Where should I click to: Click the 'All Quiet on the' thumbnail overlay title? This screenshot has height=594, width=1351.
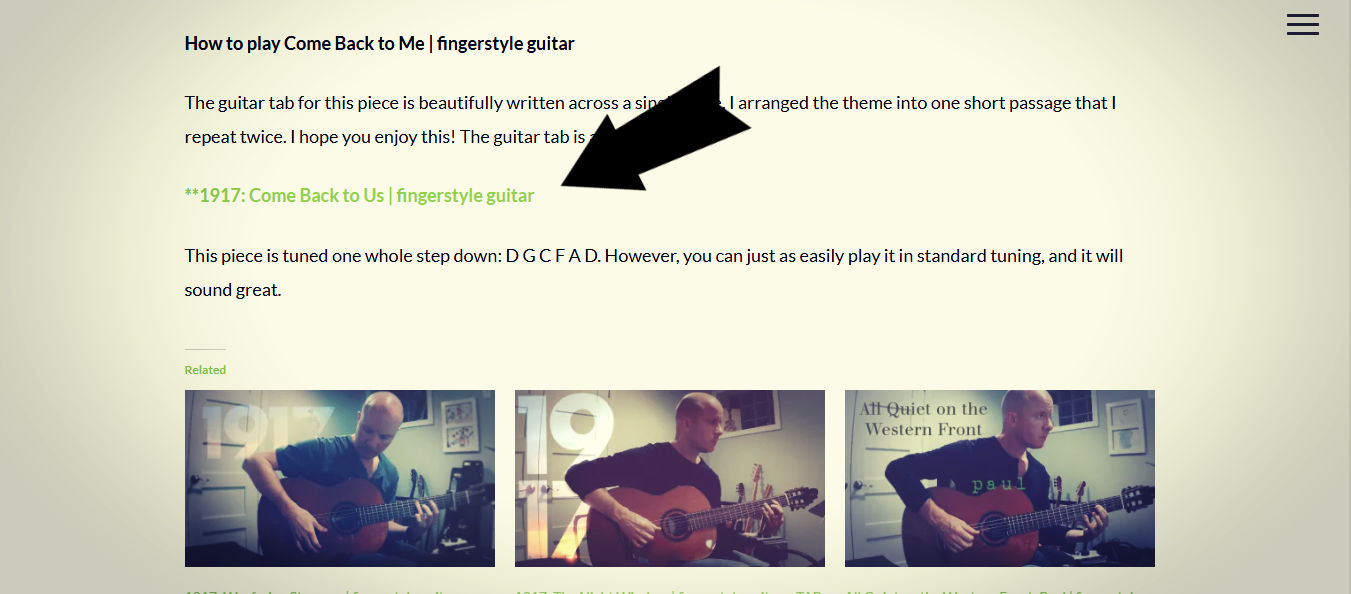pos(923,409)
